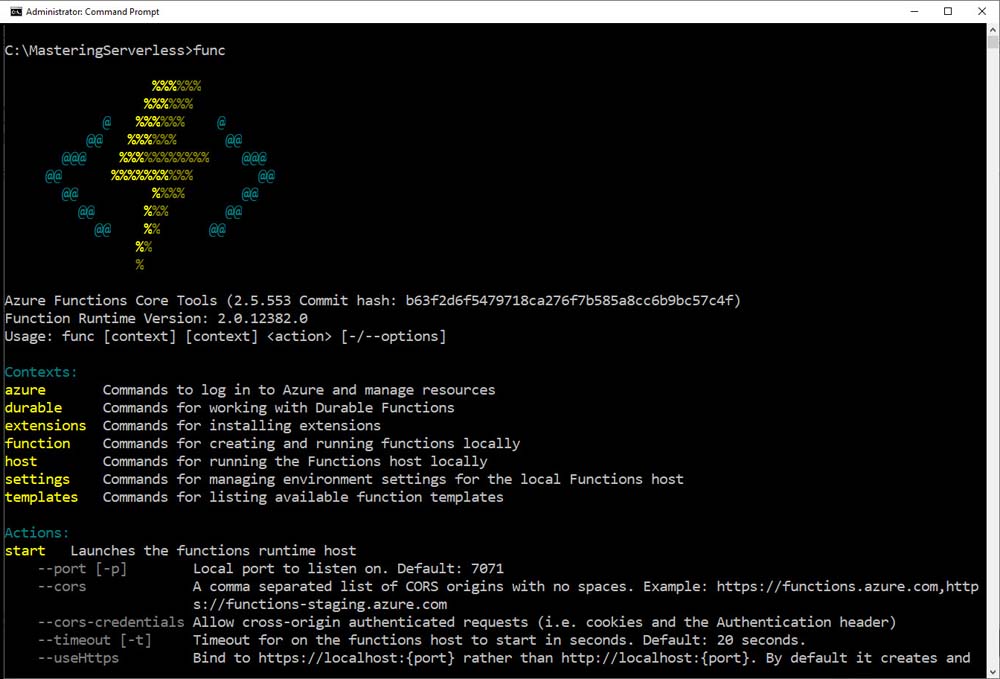Click the 'function' context keyword

(37, 444)
